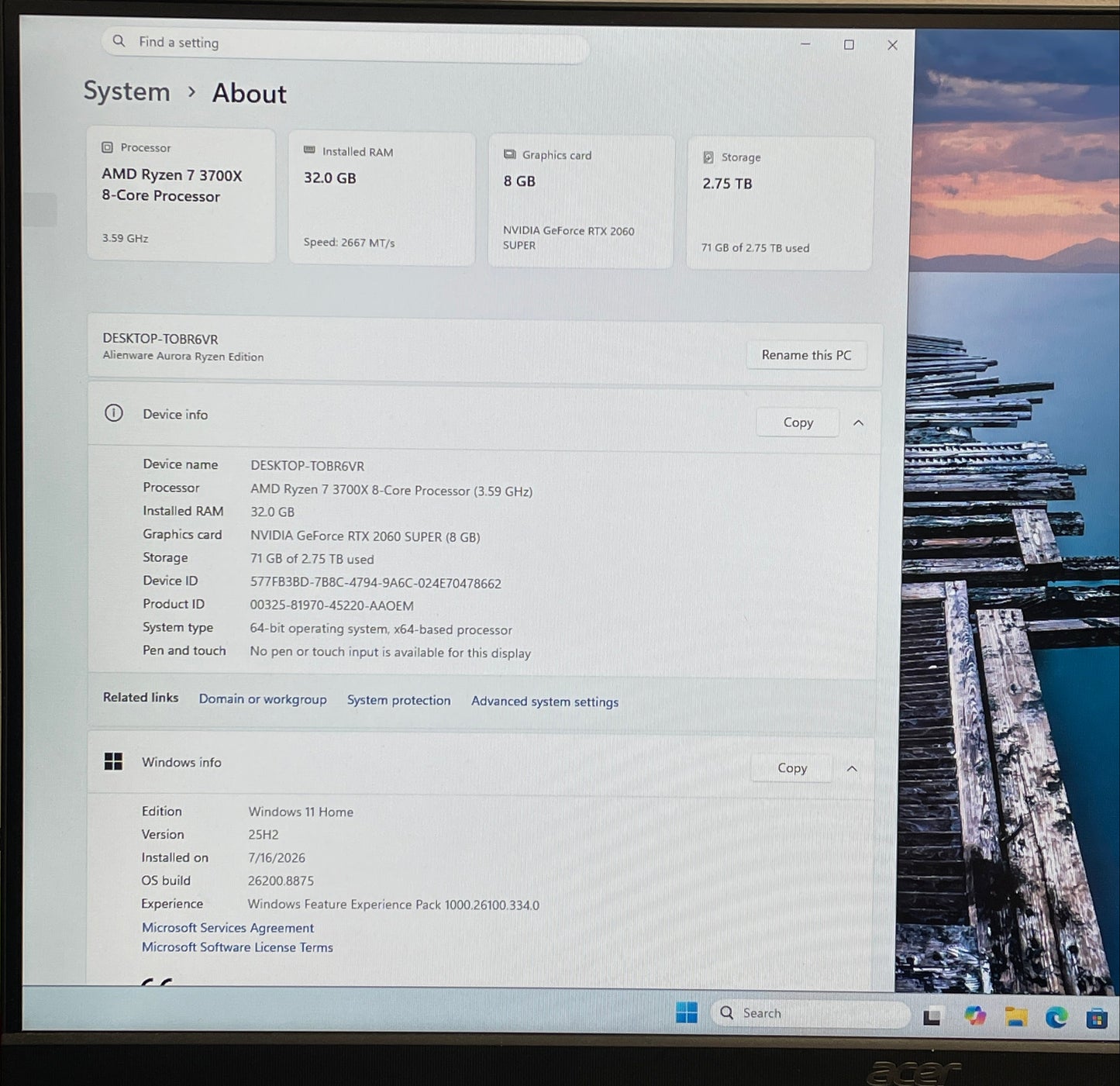This screenshot has height=1086, width=1120.
Task: Copy the Windows info details
Action: (792, 767)
